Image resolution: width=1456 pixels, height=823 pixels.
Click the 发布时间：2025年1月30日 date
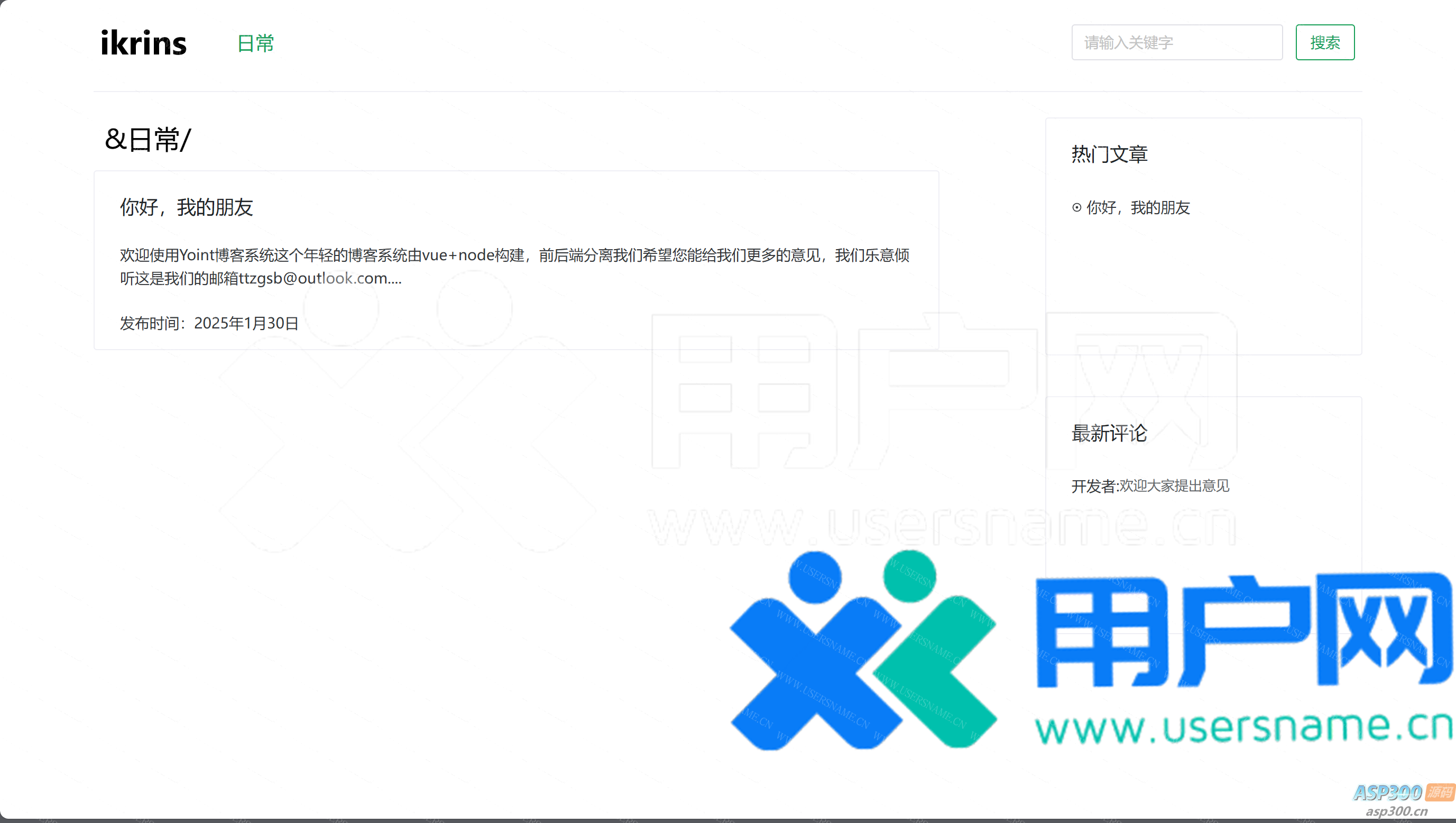pyautogui.click(x=208, y=323)
